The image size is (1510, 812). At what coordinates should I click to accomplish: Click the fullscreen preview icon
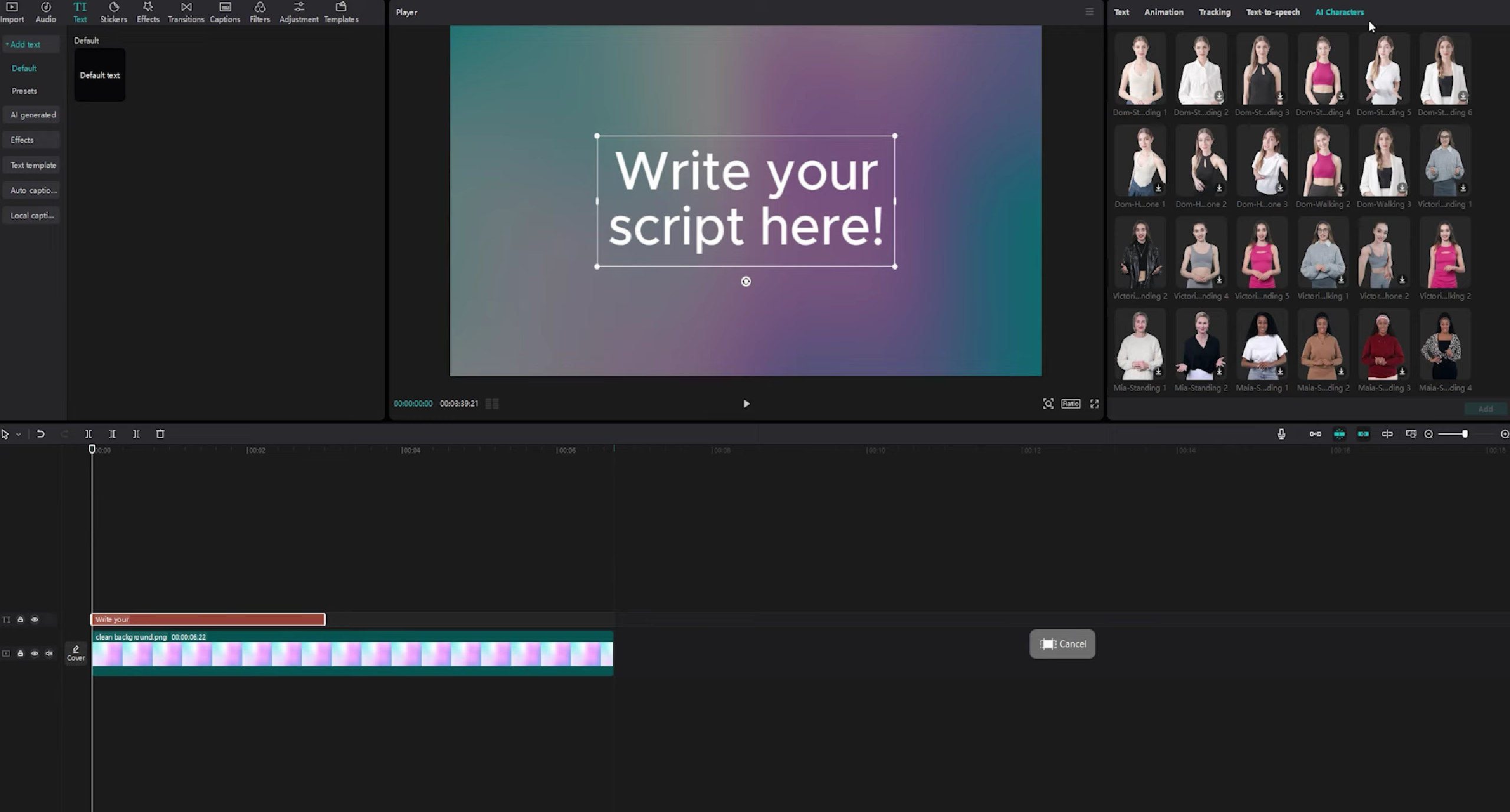tap(1094, 404)
